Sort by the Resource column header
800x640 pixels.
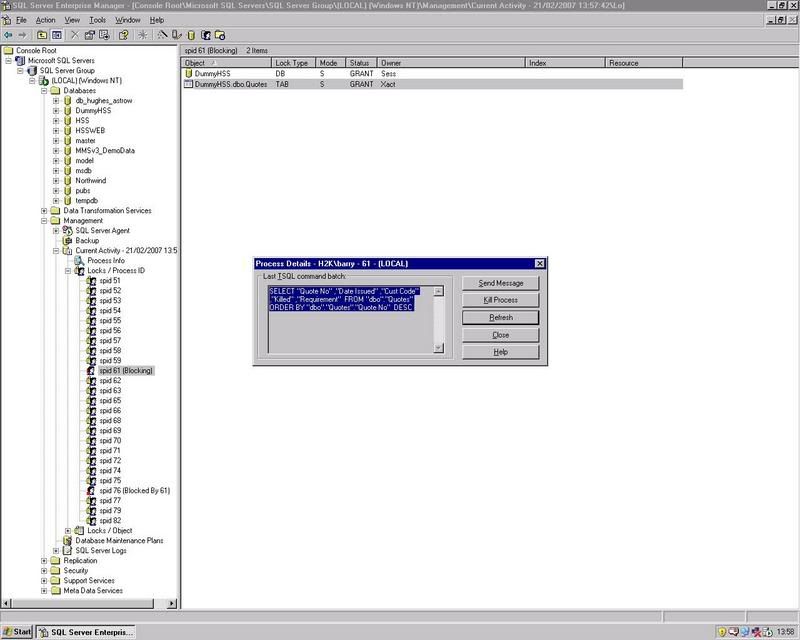(643, 63)
